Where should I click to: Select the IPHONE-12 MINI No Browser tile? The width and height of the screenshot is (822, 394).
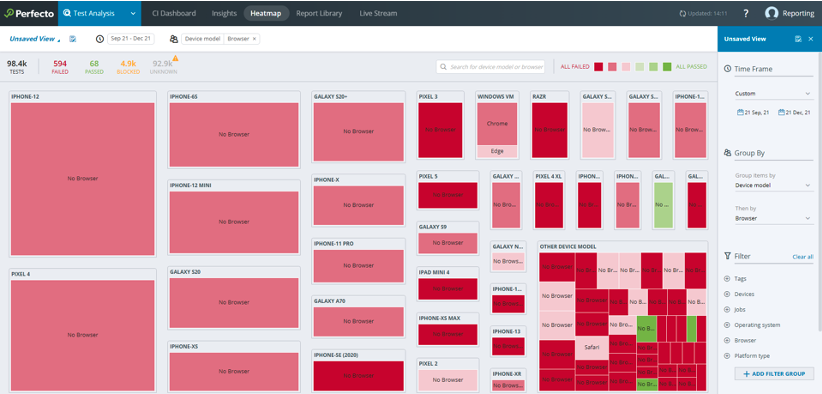pos(234,222)
